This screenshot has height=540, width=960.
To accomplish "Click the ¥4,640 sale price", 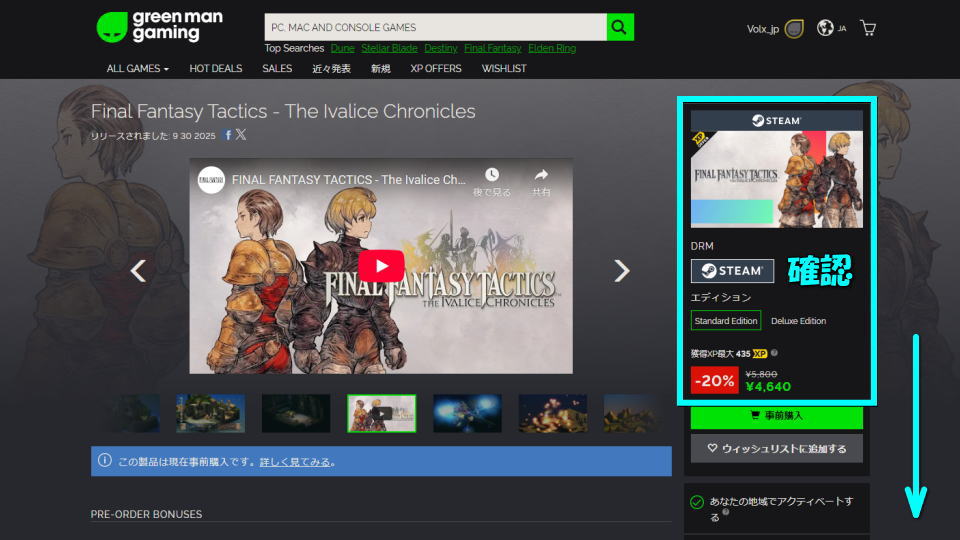I will click(768, 387).
